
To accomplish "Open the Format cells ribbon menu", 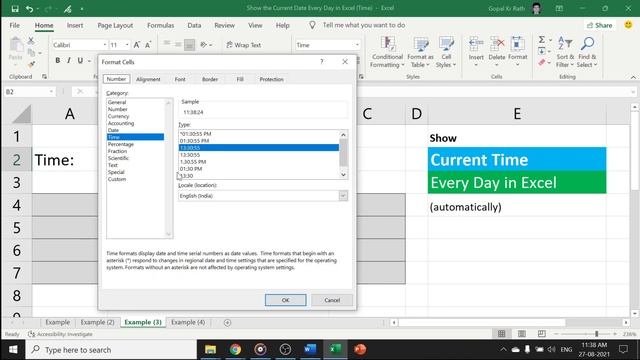I will (x=518, y=51).
